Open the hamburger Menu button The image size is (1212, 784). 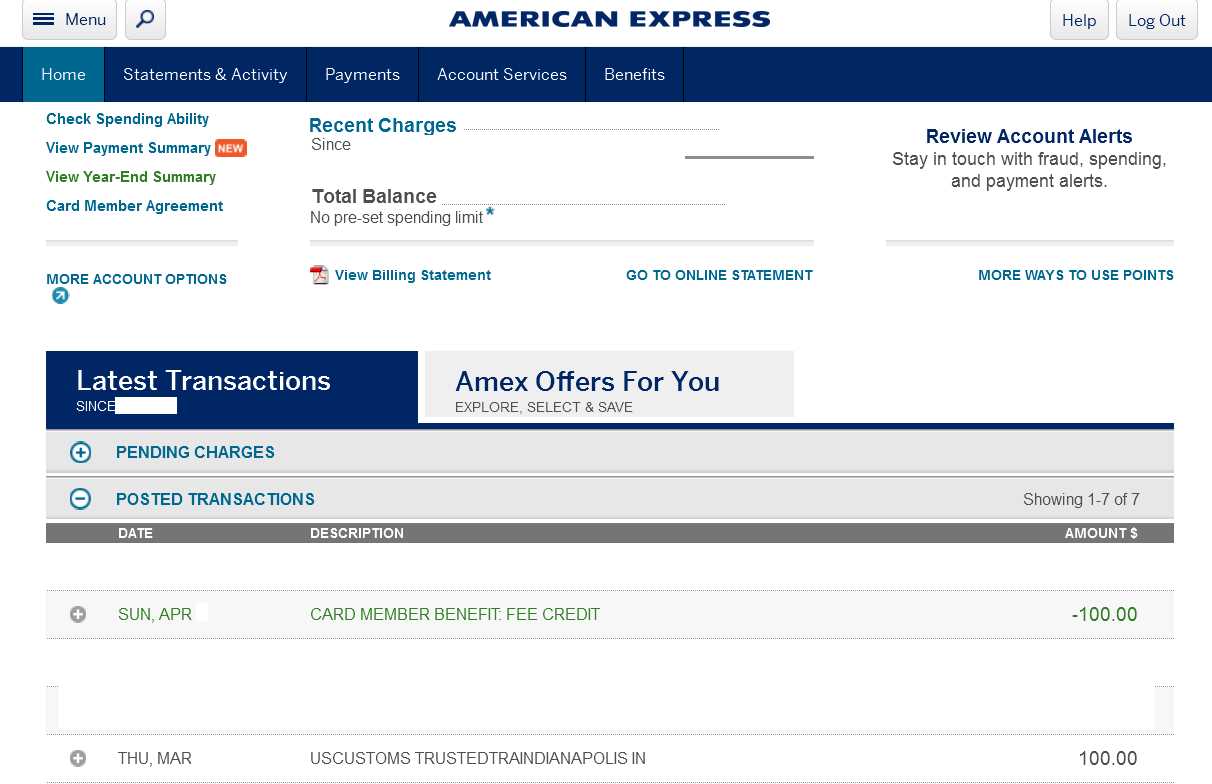pyautogui.click(x=69, y=20)
